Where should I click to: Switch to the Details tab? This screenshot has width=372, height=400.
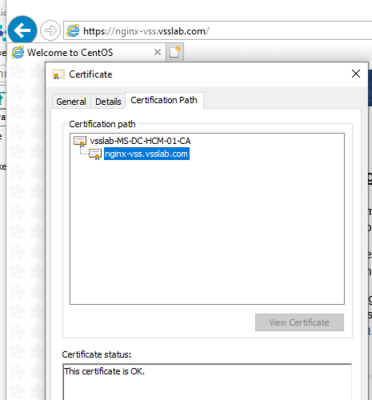(x=108, y=101)
